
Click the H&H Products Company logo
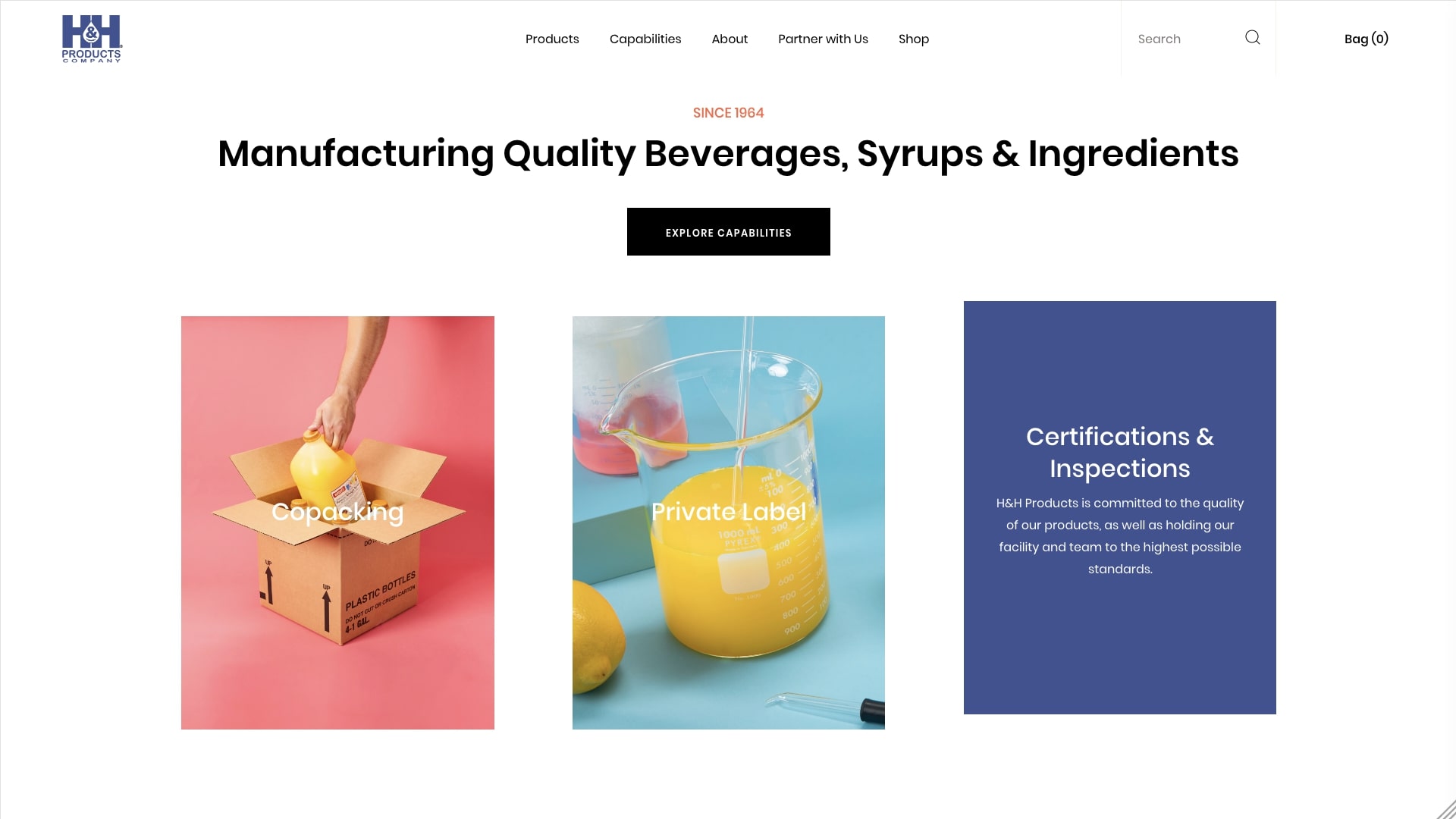91,38
